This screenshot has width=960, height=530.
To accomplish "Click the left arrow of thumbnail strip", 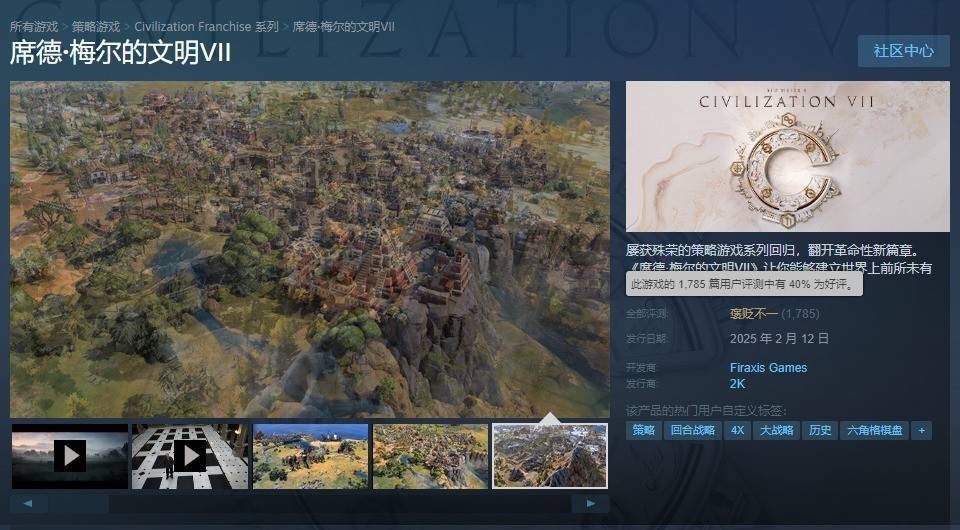I will (x=28, y=504).
